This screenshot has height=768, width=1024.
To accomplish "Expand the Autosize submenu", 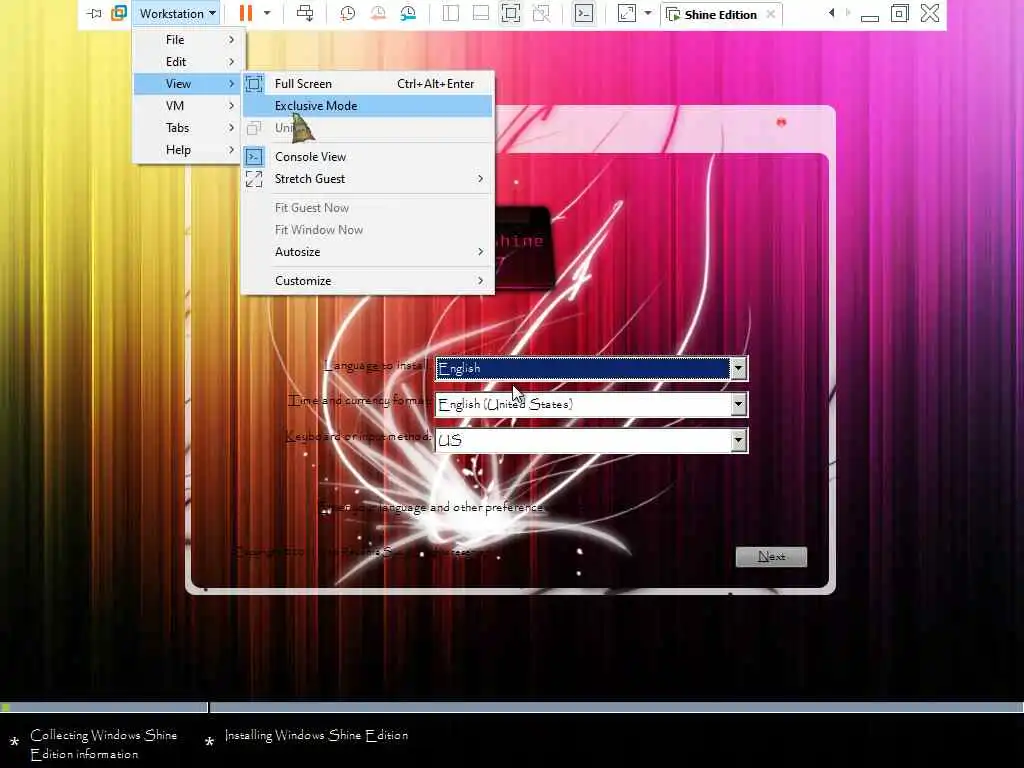I will (x=368, y=252).
